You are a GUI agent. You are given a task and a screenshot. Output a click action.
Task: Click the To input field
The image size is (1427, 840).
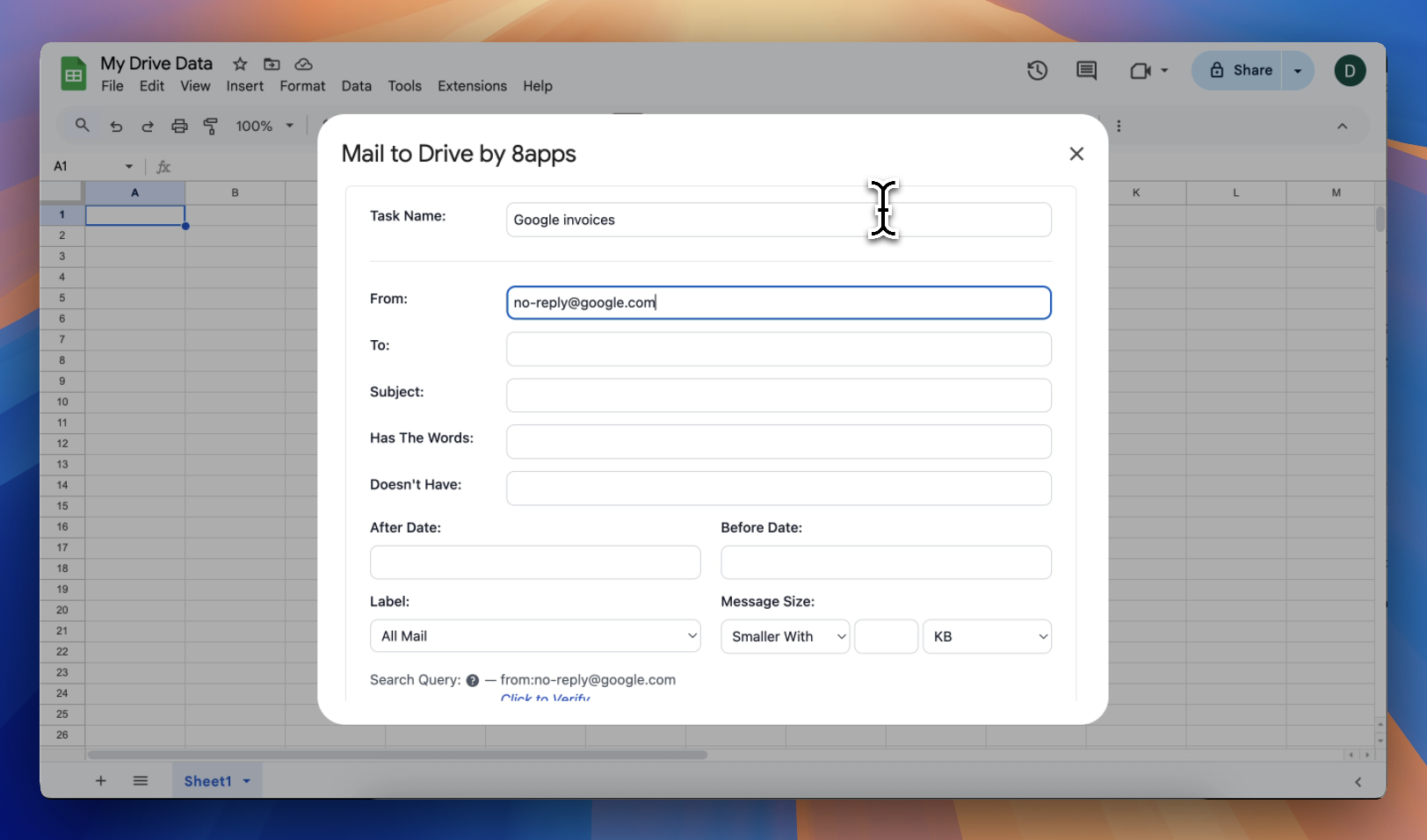click(779, 349)
